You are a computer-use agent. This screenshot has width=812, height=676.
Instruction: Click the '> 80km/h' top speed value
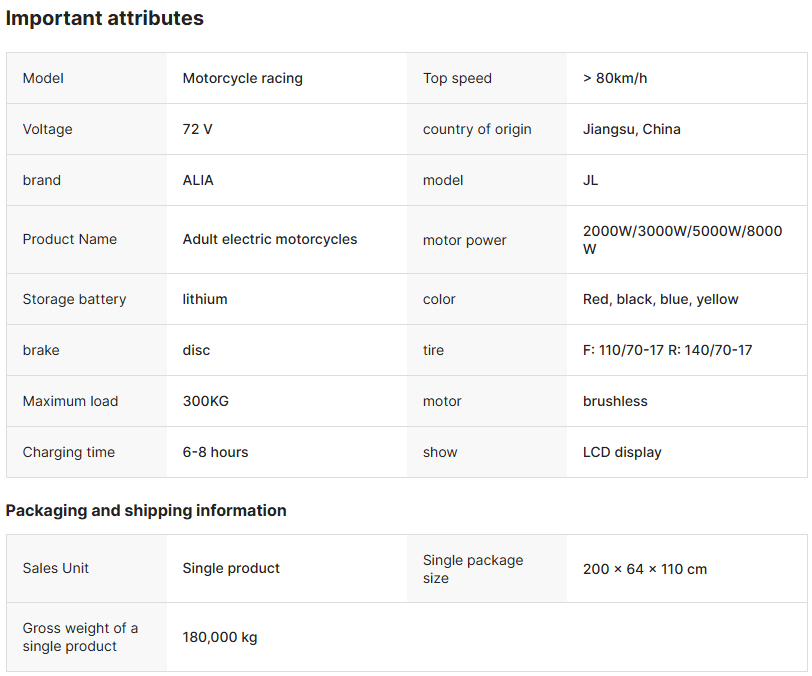coord(615,78)
